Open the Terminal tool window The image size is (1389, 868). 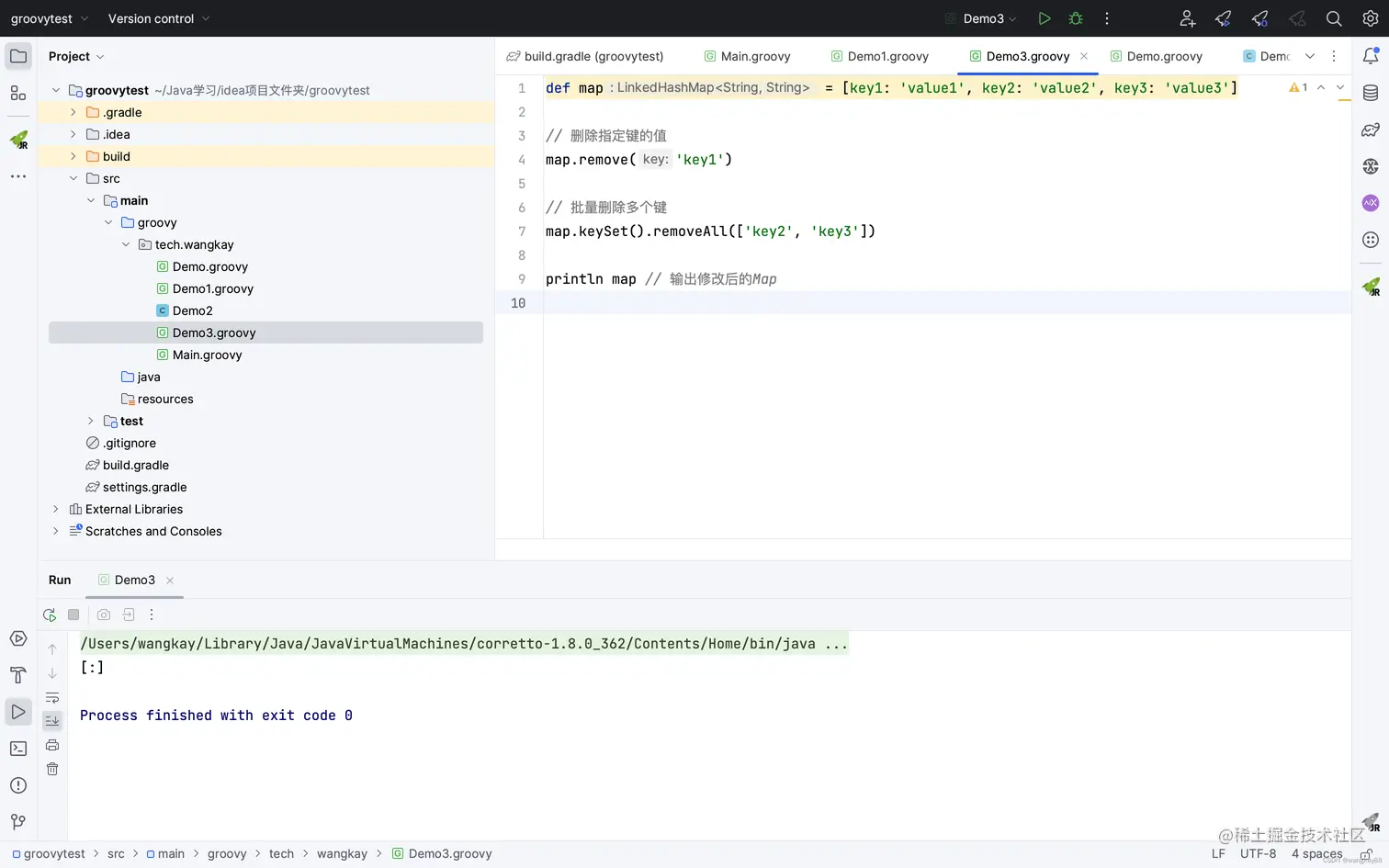point(18,749)
